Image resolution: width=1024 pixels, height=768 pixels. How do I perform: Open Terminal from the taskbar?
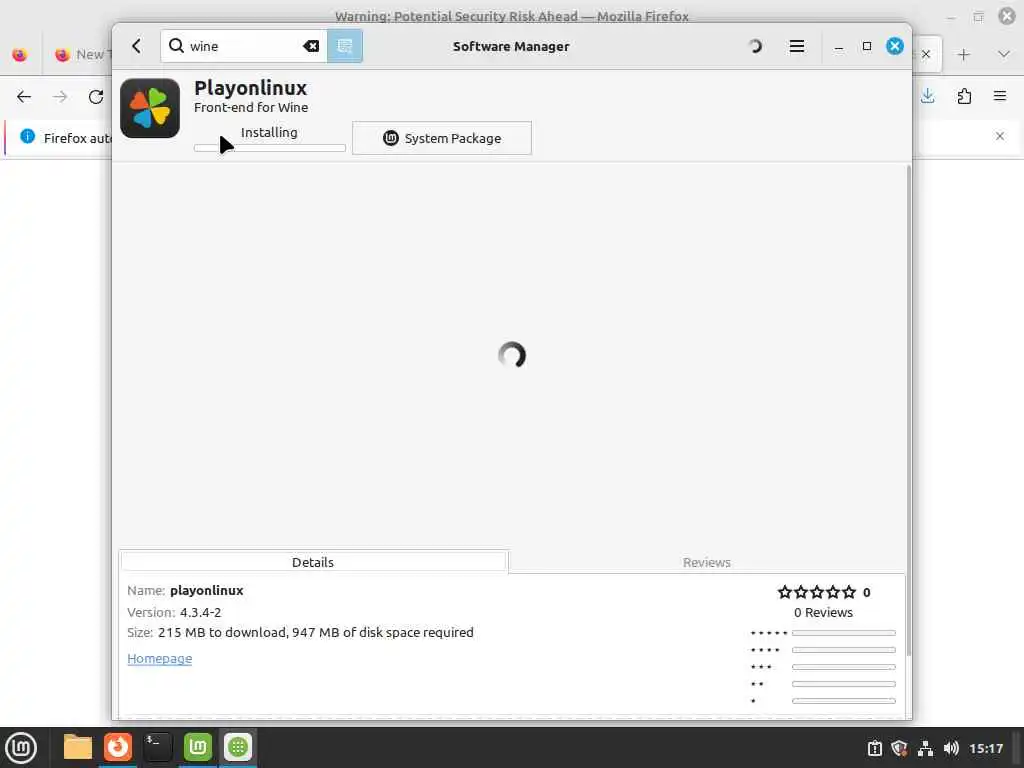pyautogui.click(x=158, y=748)
